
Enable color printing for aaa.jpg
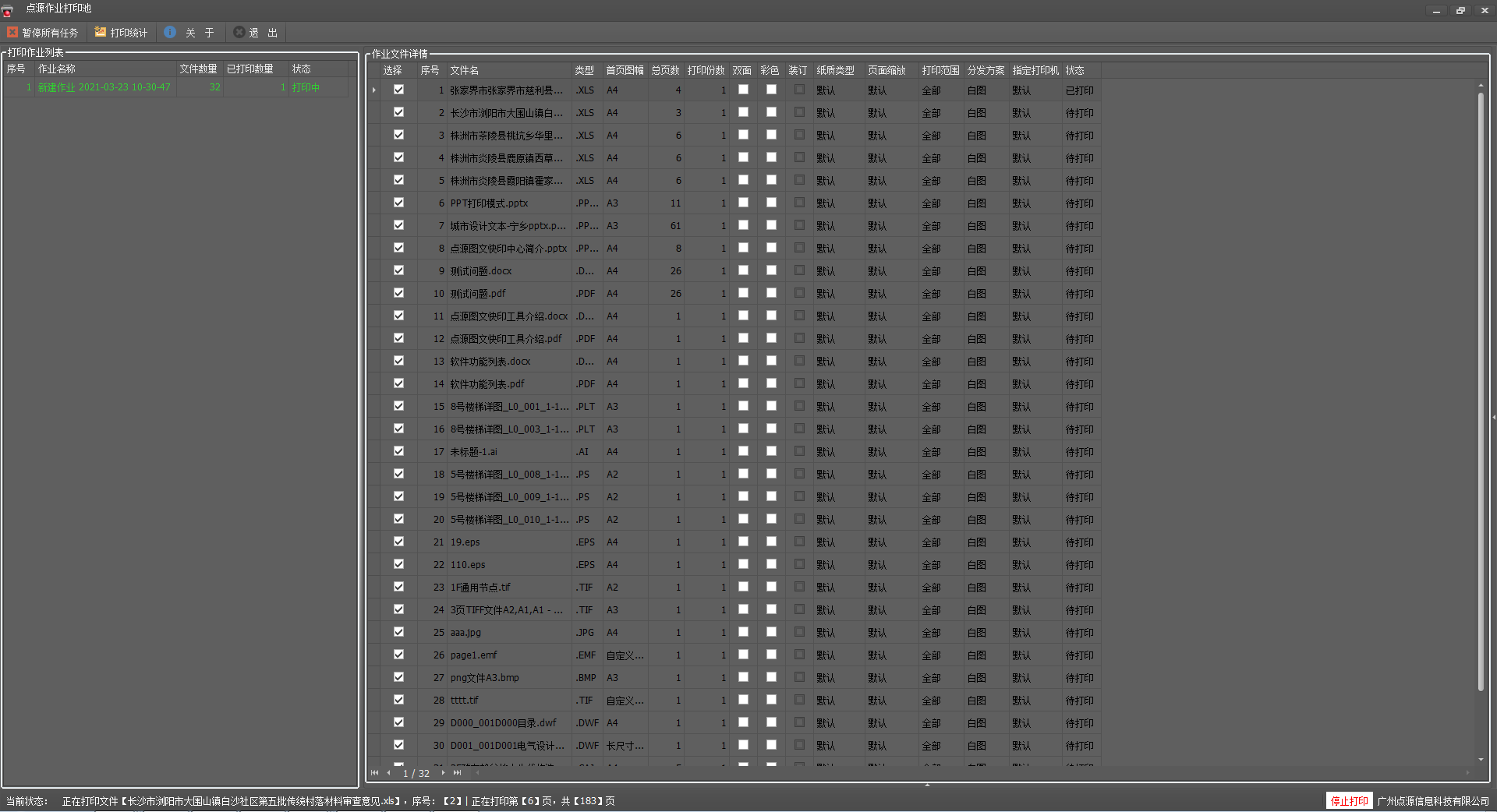pyautogui.click(x=771, y=632)
